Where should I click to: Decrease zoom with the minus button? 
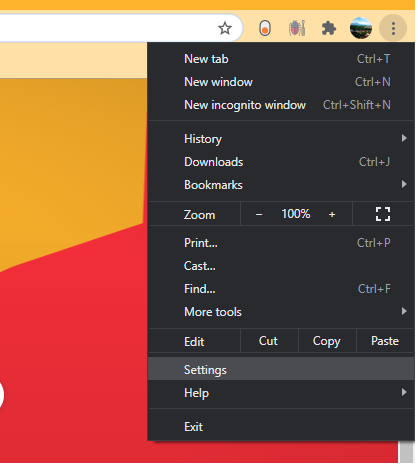tap(260, 215)
